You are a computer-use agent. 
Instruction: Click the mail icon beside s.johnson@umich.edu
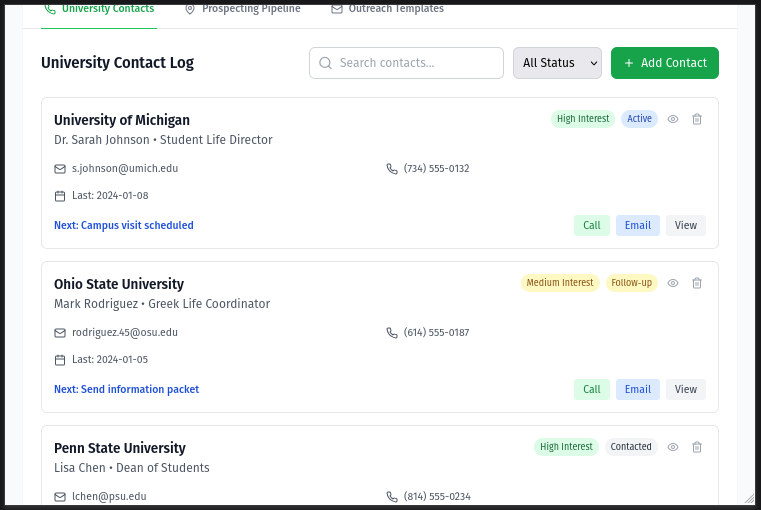point(60,169)
